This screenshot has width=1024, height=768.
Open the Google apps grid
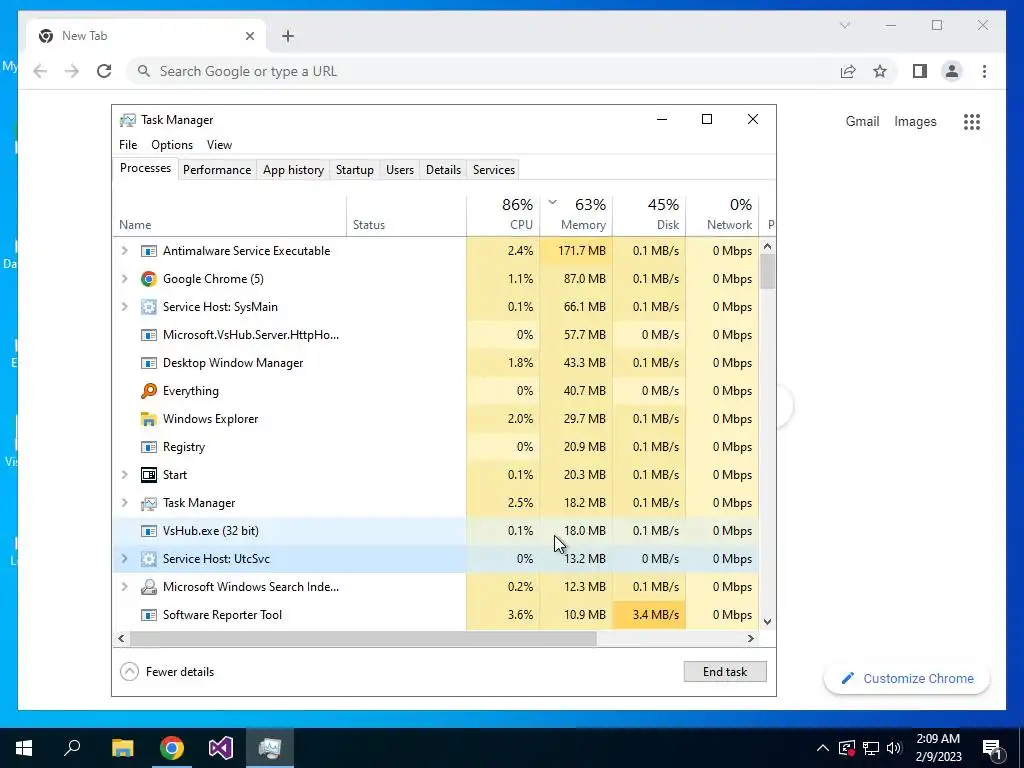click(972, 121)
